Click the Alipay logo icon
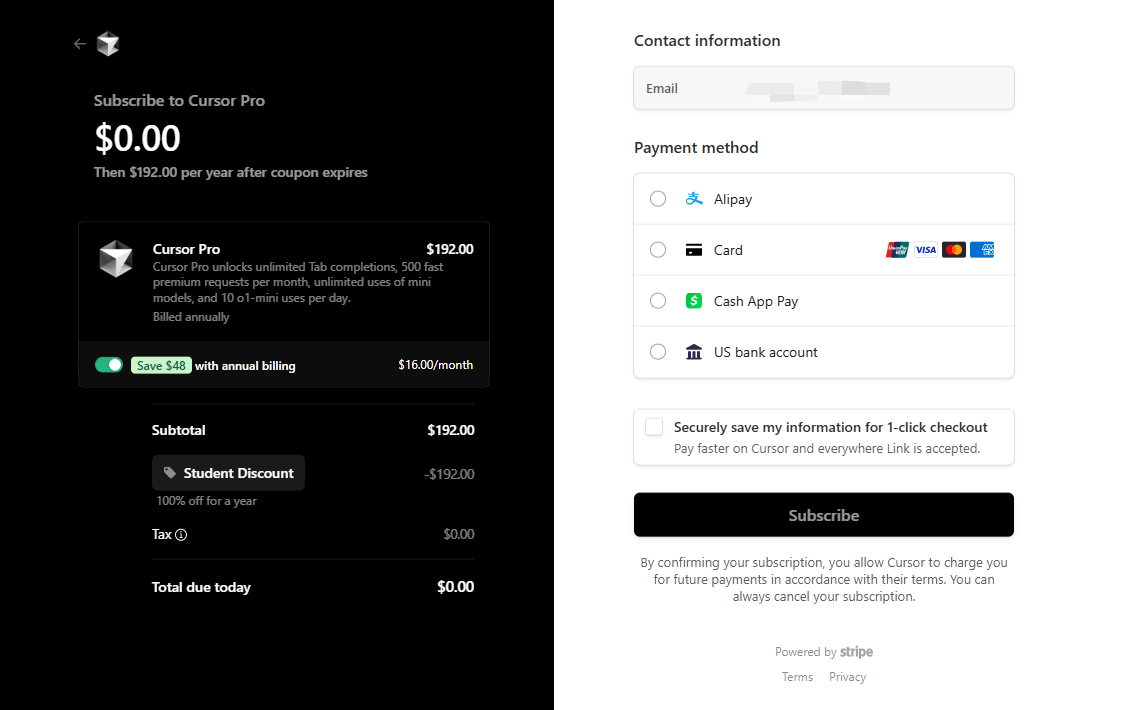Screen dimensions: 1125x710 (694, 199)
